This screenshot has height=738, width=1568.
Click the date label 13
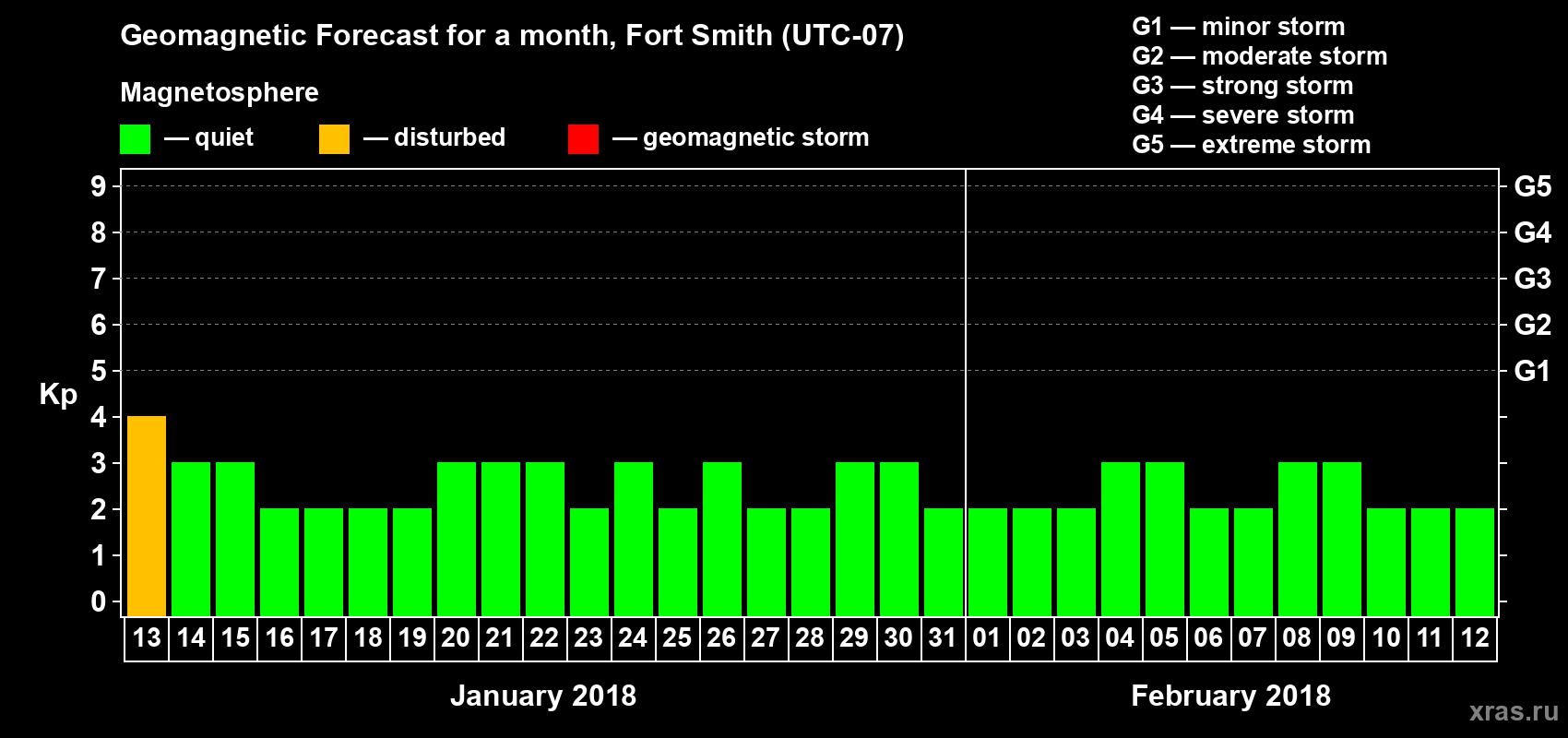pyautogui.click(x=147, y=638)
